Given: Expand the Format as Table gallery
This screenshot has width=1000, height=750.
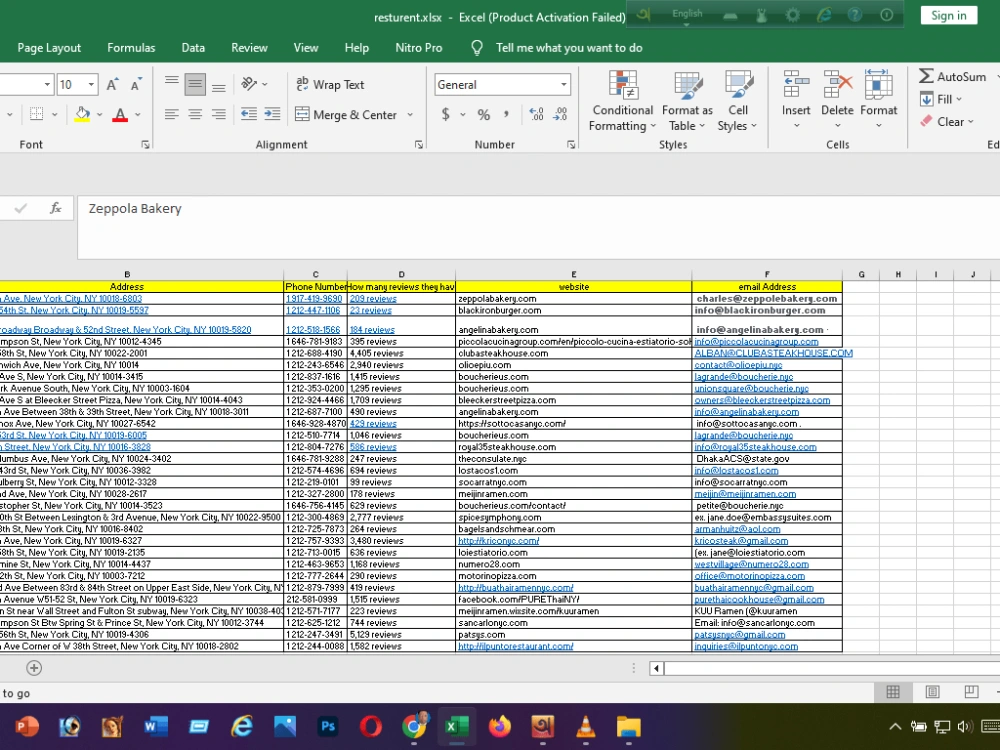Looking at the screenshot, I should coord(686,100).
